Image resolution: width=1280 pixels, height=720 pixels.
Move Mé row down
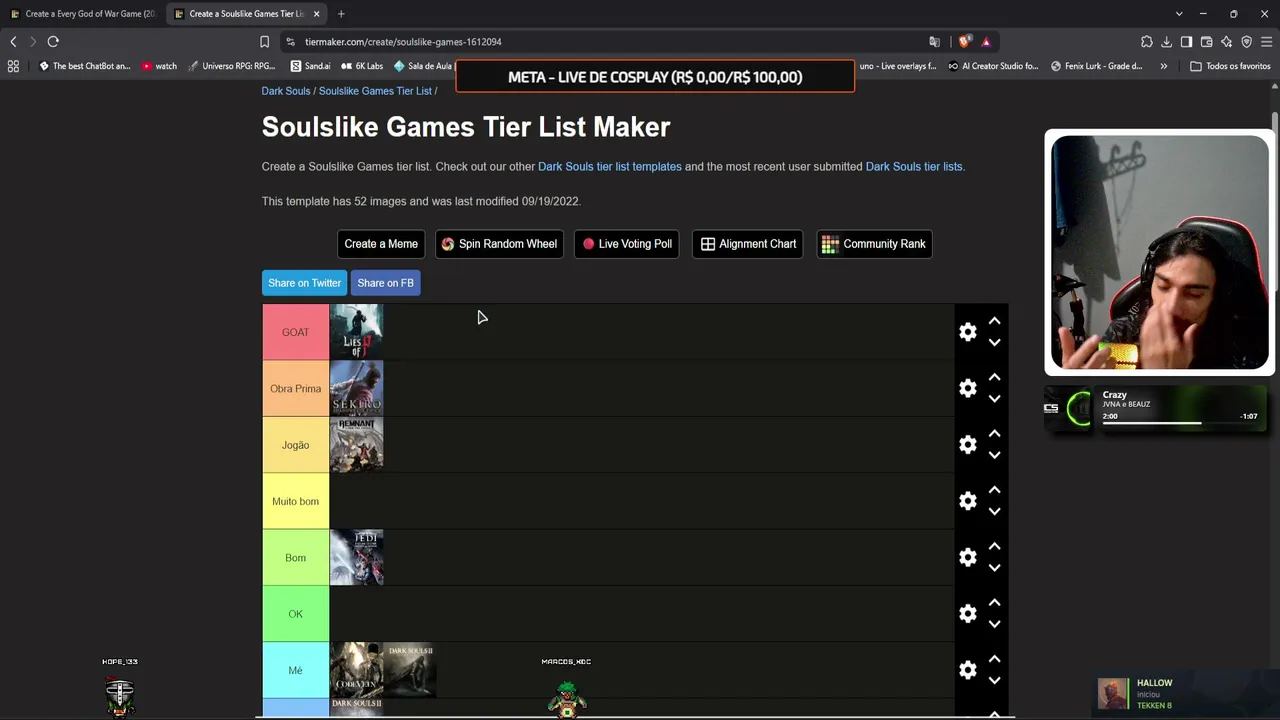click(994, 681)
